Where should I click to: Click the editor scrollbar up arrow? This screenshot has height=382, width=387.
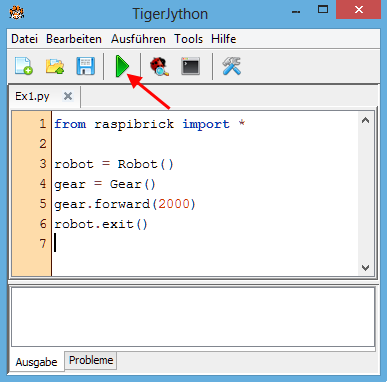(x=365, y=121)
